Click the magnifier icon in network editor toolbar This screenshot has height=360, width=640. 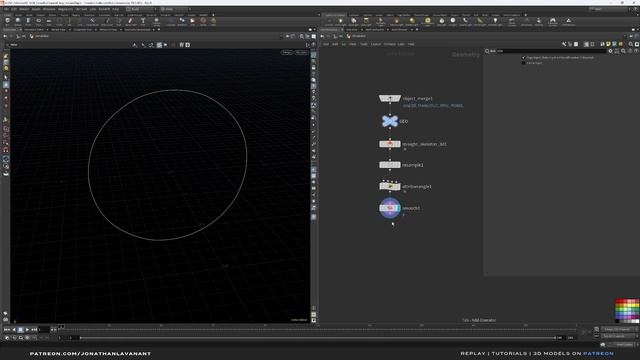[631, 44]
